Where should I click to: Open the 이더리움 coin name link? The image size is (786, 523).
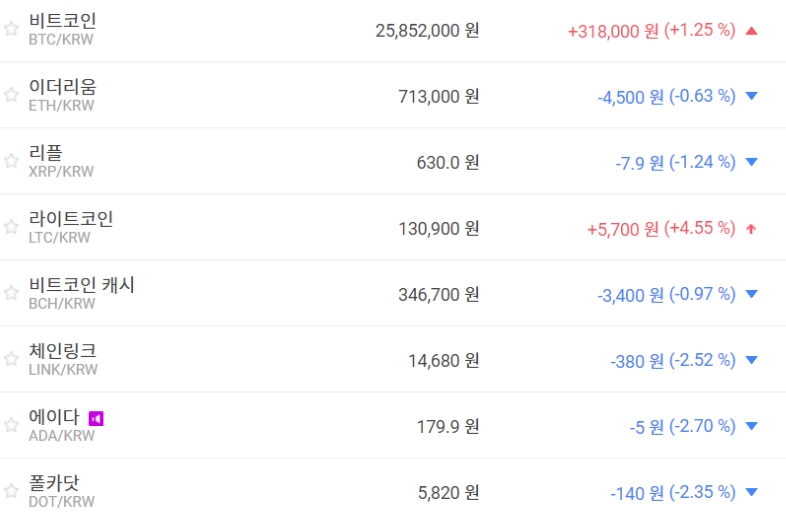point(63,87)
